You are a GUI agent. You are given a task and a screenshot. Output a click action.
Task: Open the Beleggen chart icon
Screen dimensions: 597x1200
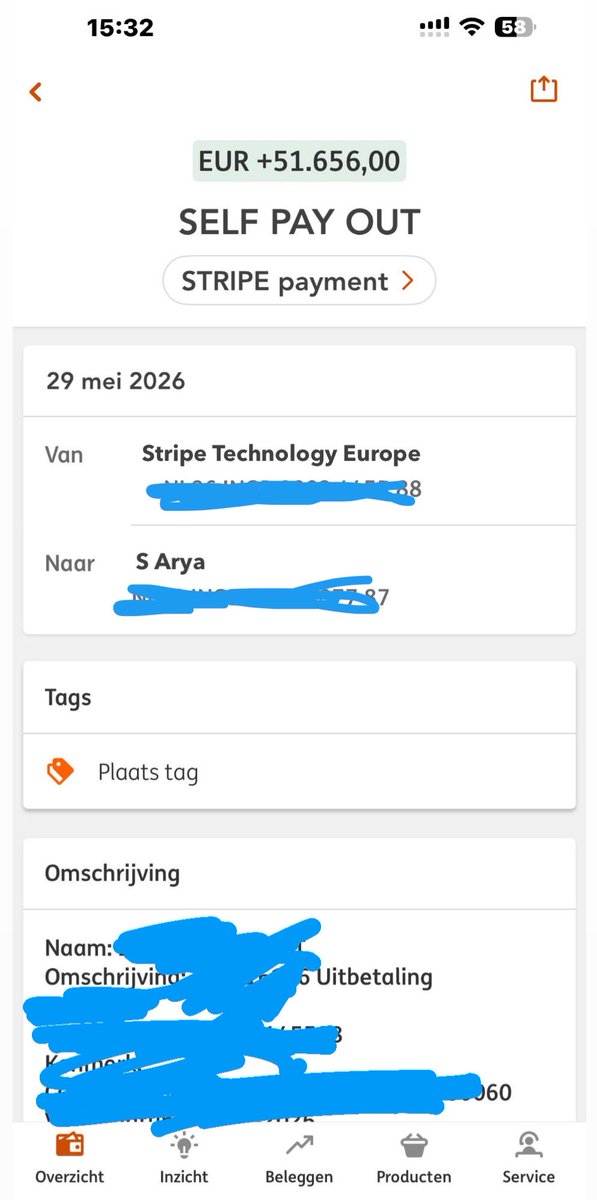(299, 1144)
